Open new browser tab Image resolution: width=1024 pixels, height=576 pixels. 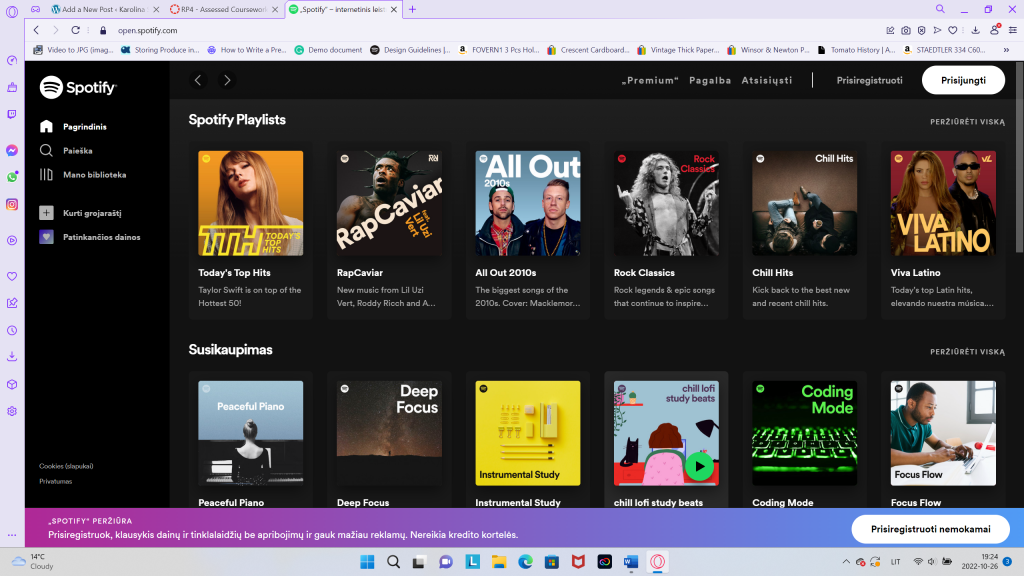point(412,9)
